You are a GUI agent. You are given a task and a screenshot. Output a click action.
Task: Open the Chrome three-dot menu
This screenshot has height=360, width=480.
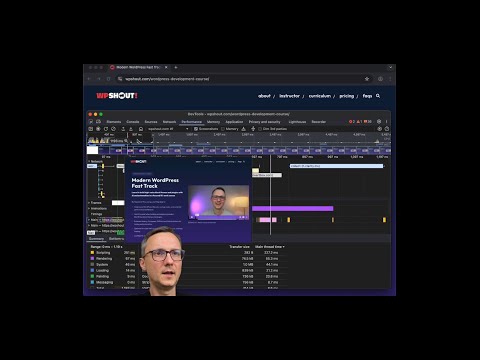390,79
